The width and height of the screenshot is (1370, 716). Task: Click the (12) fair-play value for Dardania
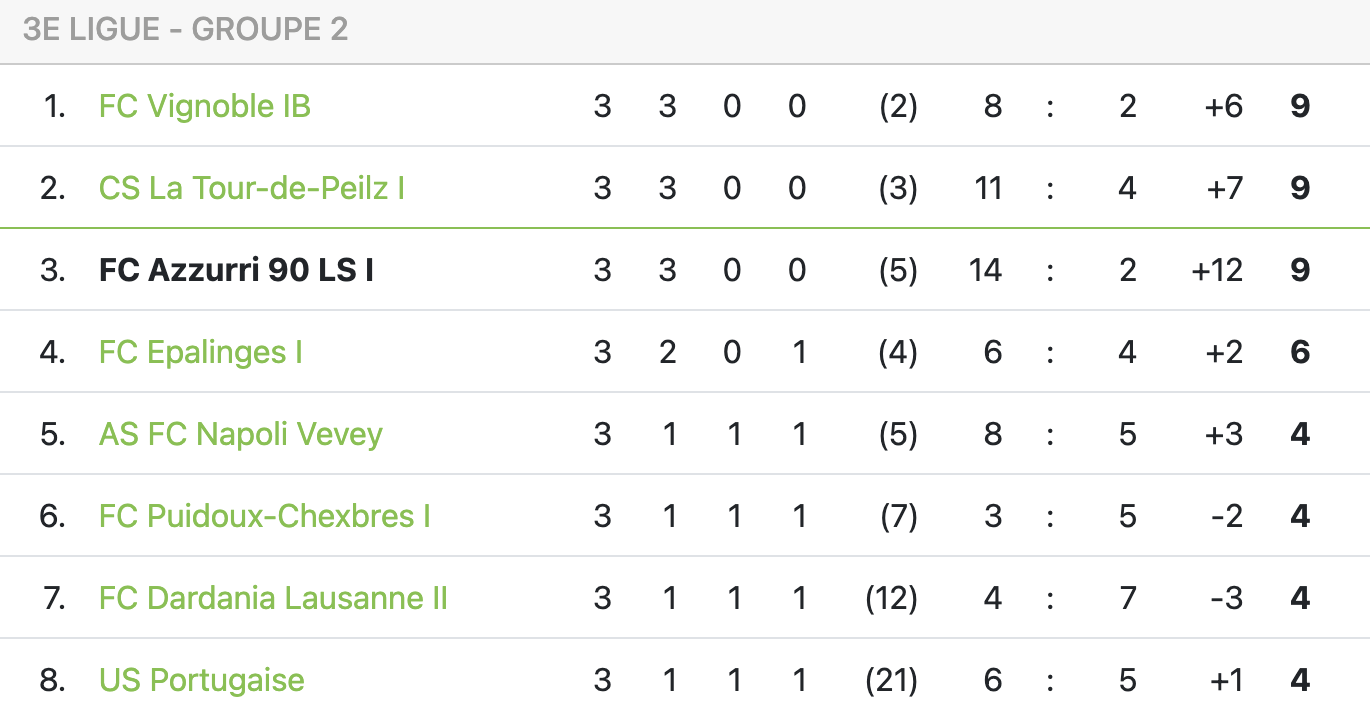click(891, 598)
